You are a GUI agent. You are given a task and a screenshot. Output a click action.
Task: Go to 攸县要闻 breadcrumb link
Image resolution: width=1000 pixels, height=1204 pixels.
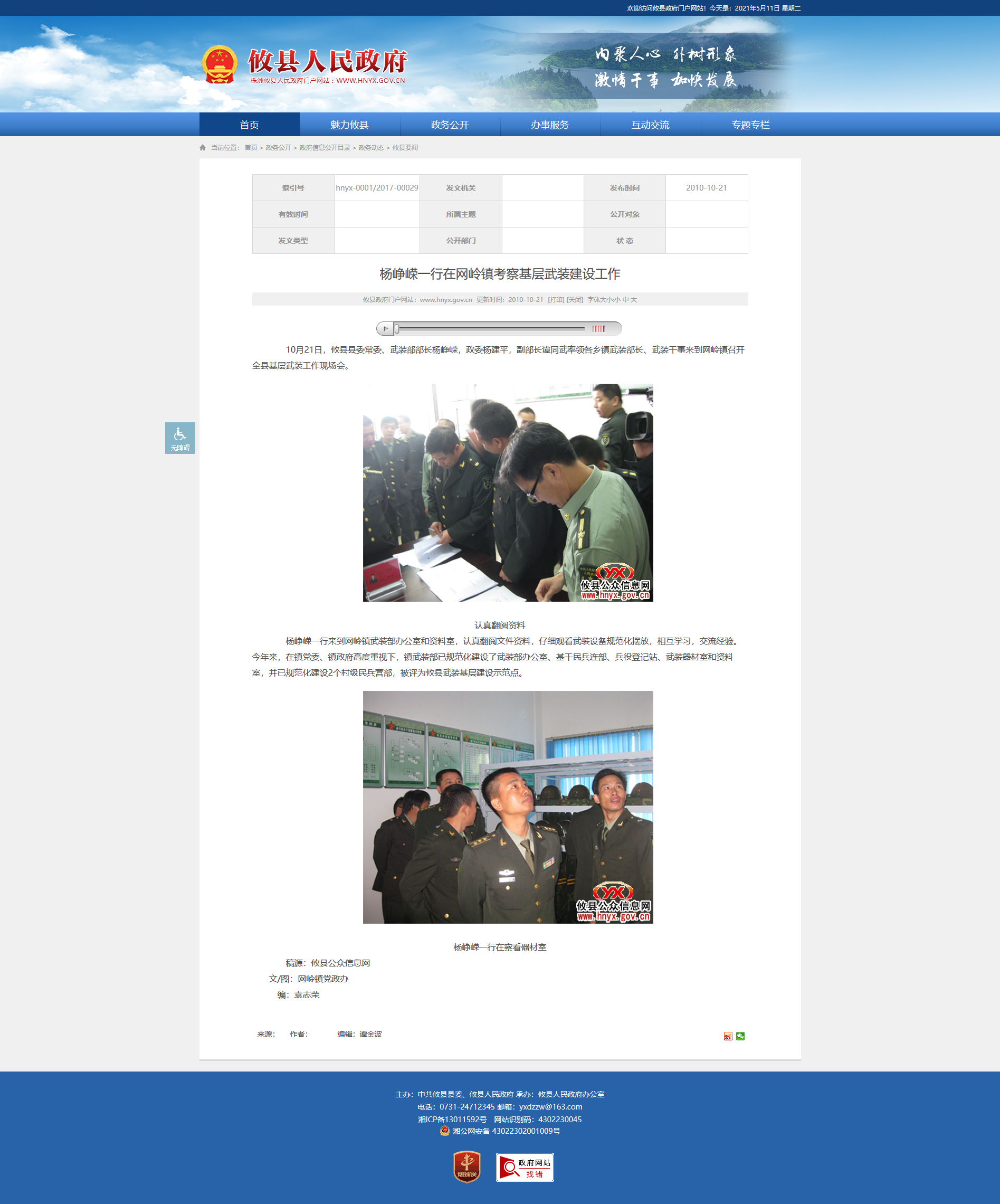point(405,148)
